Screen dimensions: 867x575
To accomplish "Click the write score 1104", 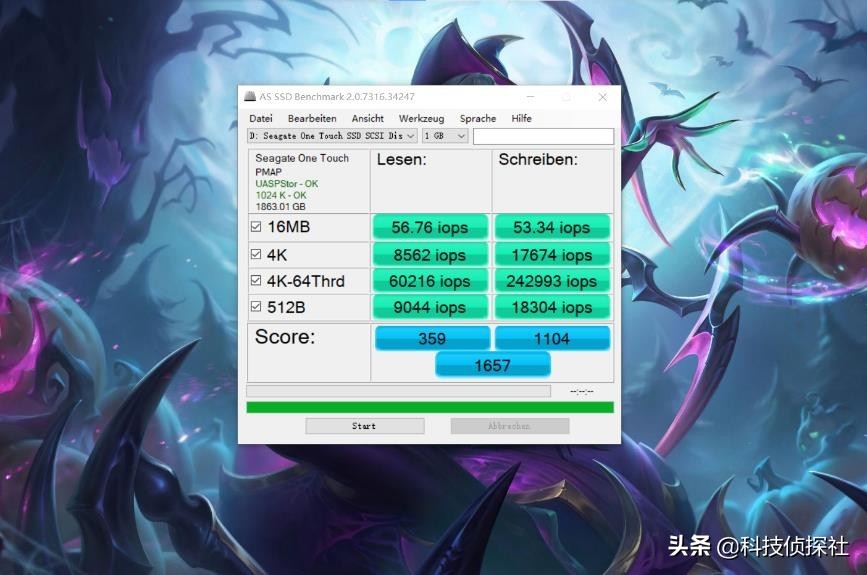I will tap(552, 338).
